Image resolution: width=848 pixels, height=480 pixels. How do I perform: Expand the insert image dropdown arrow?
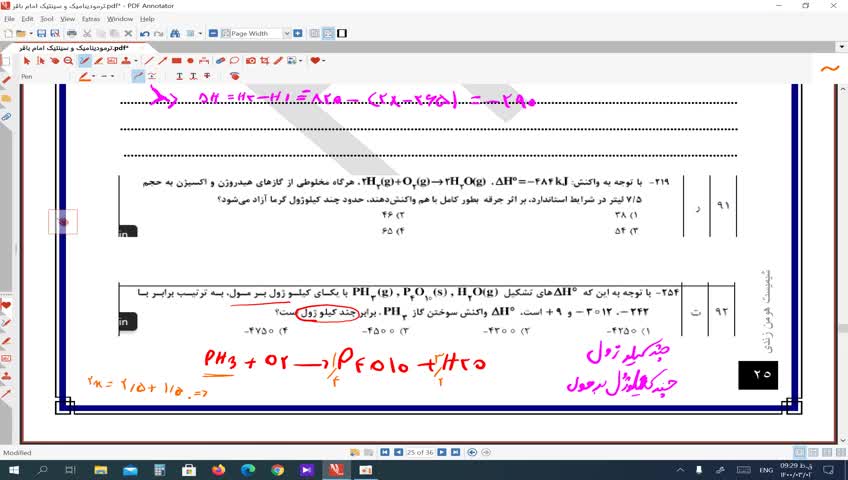300,61
